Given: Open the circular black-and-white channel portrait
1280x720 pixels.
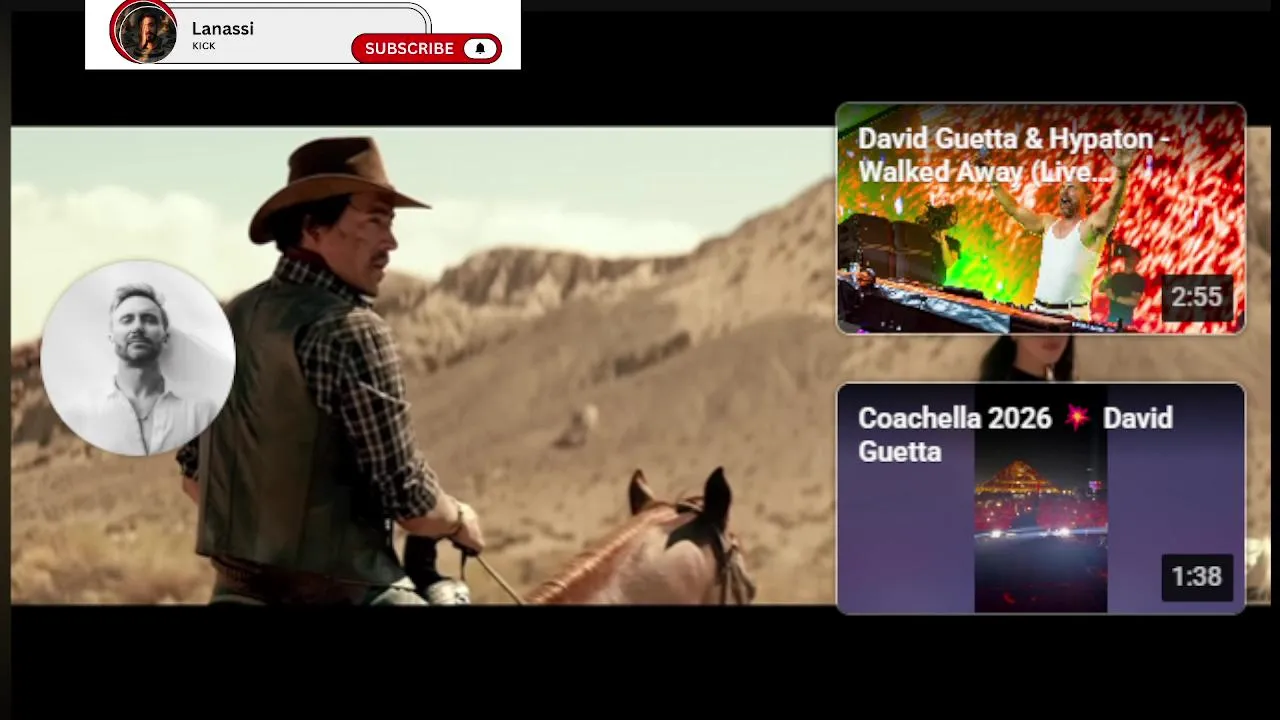Looking at the screenshot, I should [138, 358].
